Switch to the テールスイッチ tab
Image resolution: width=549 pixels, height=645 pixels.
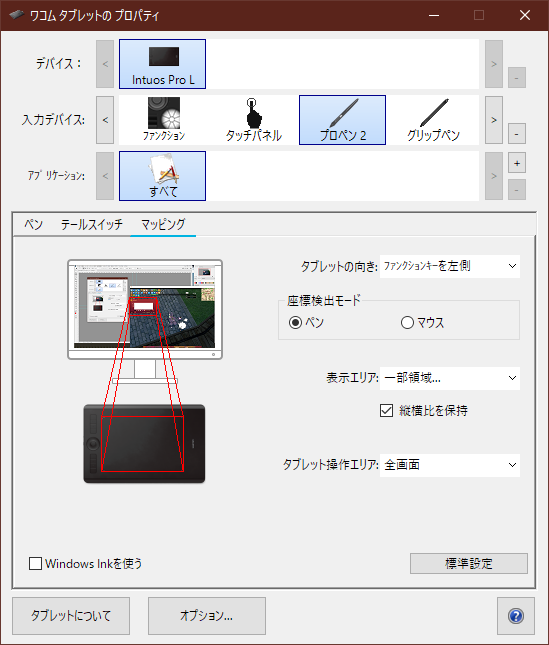(91, 224)
